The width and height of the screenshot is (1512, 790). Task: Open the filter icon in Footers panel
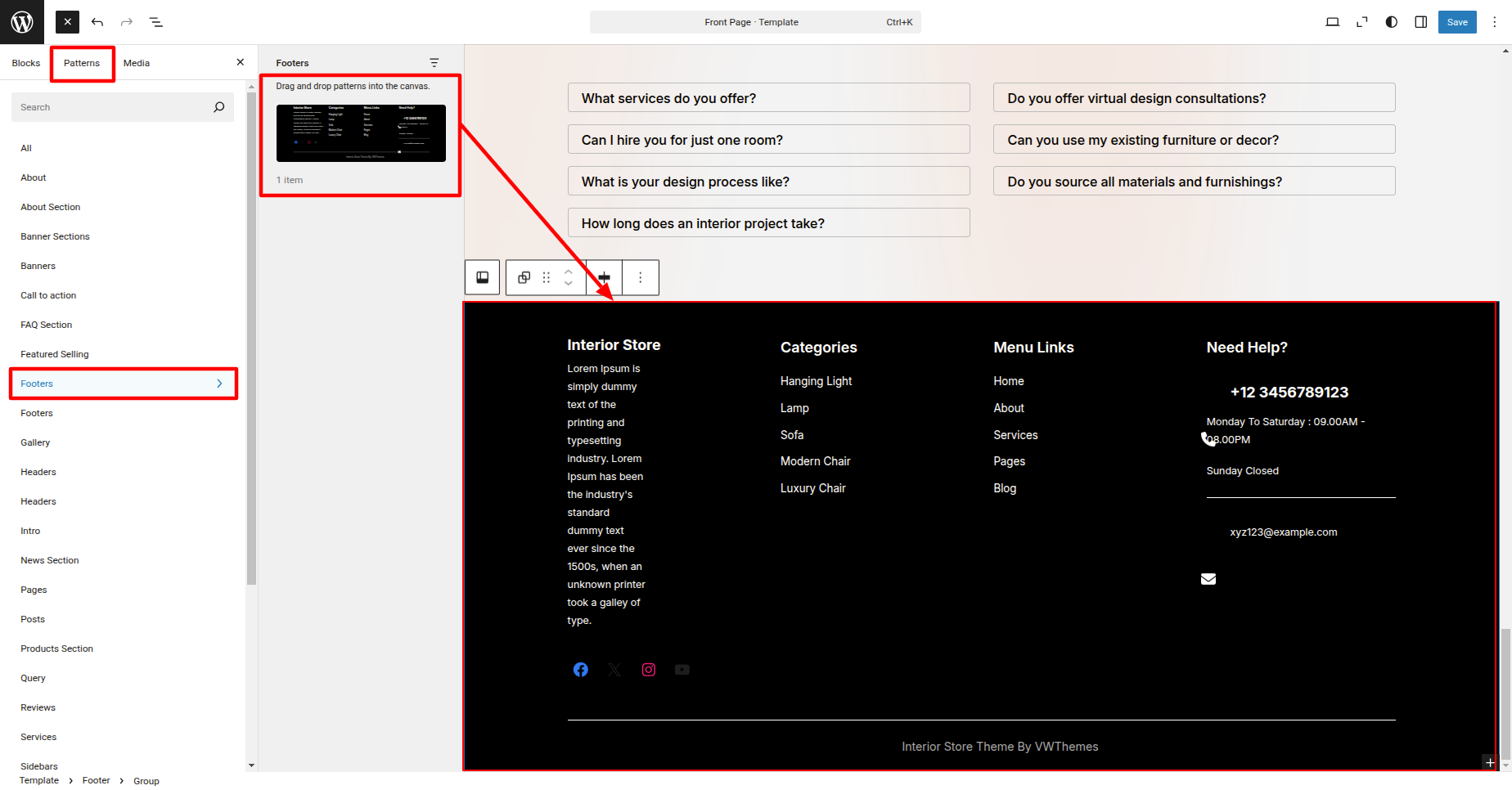[434, 63]
